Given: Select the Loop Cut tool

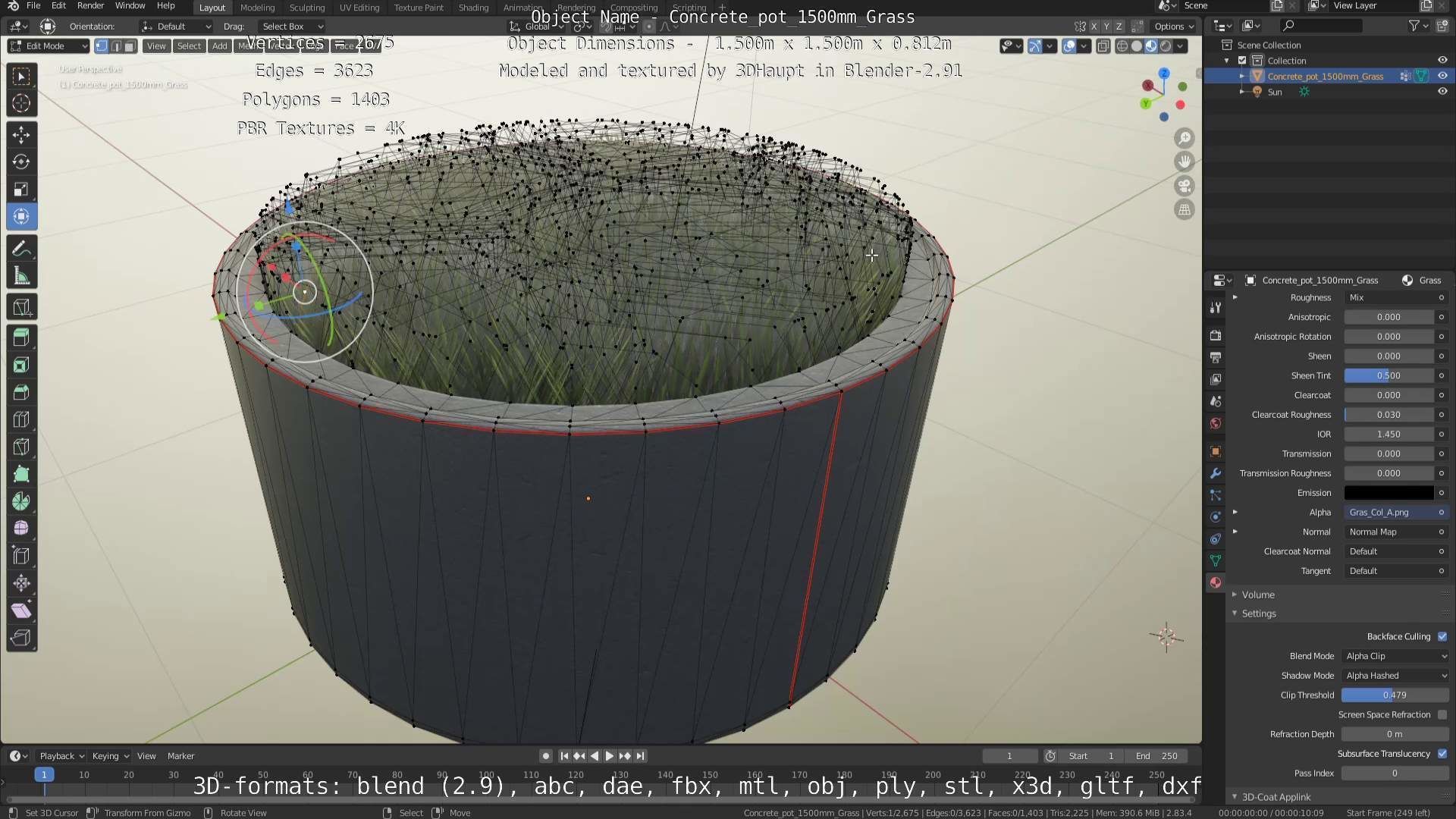Looking at the screenshot, I should 21,419.
